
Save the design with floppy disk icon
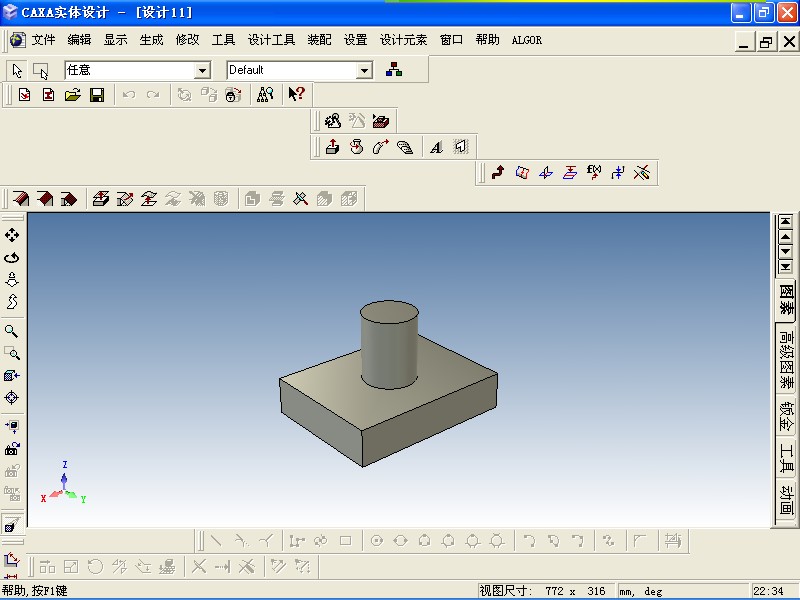pos(97,95)
